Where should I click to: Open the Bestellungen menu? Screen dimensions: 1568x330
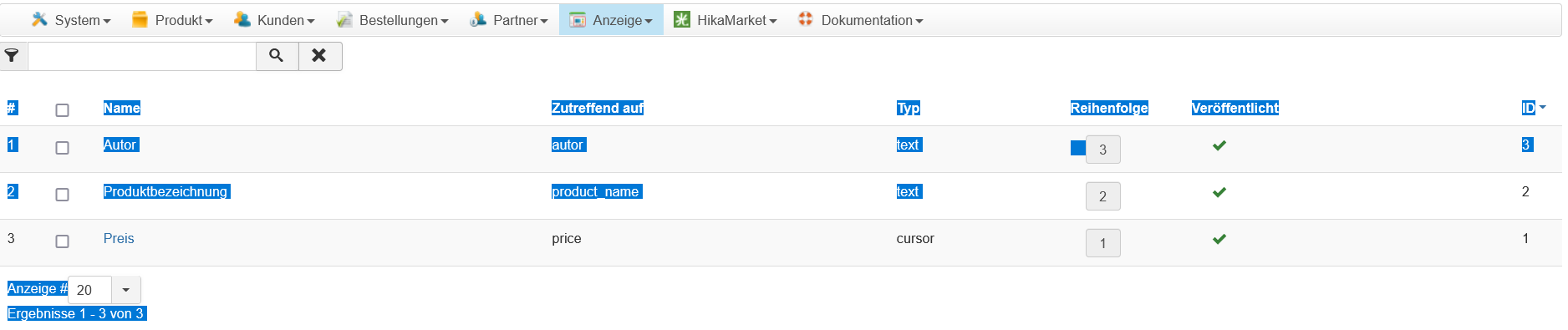[x=392, y=20]
